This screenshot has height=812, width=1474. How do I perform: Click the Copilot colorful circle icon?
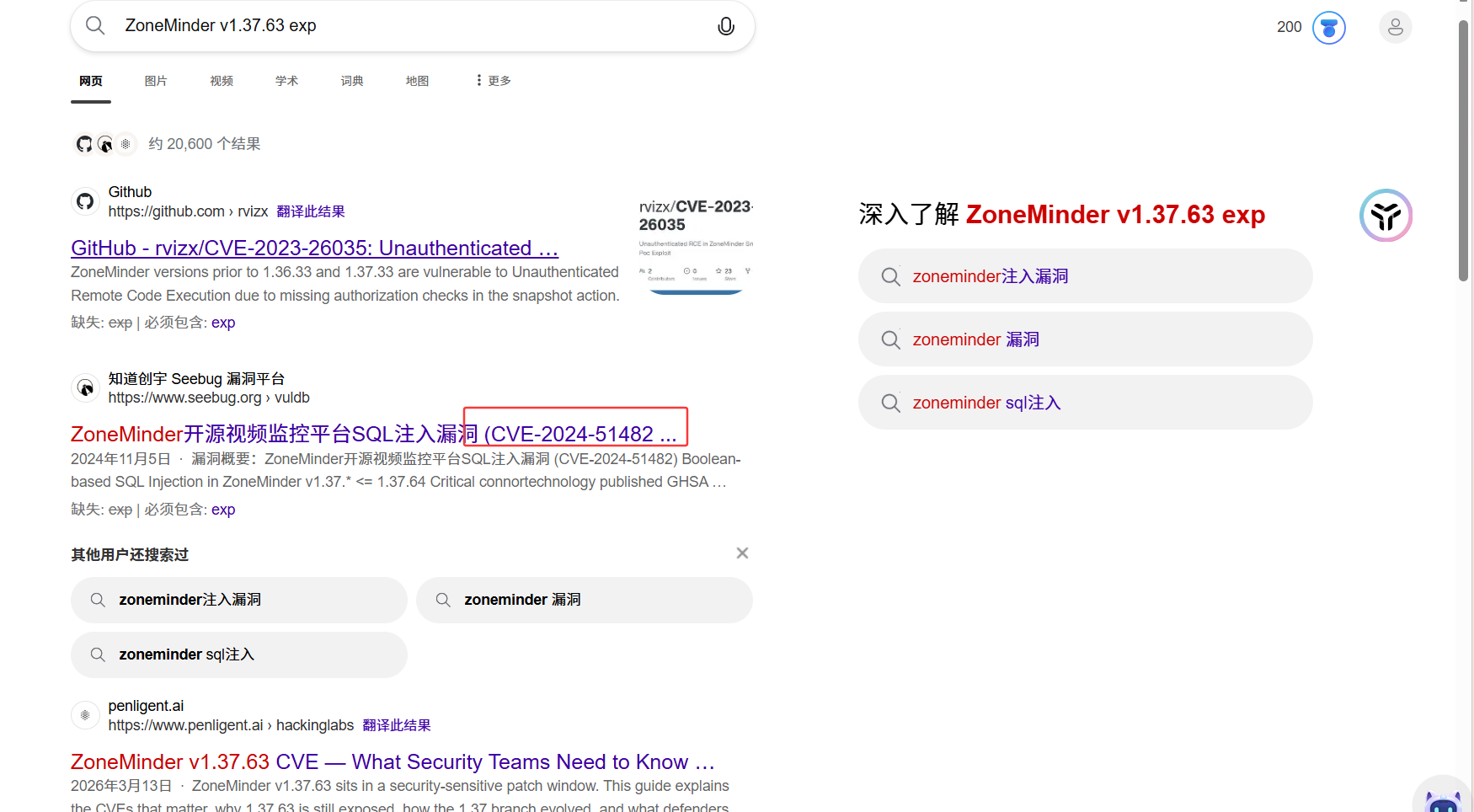[x=1386, y=216]
